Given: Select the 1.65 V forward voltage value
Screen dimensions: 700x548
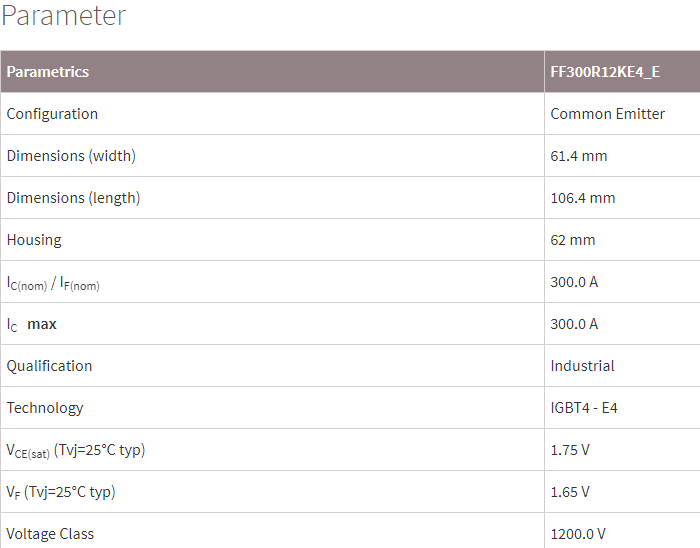Looking at the screenshot, I should [x=570, y=492].
